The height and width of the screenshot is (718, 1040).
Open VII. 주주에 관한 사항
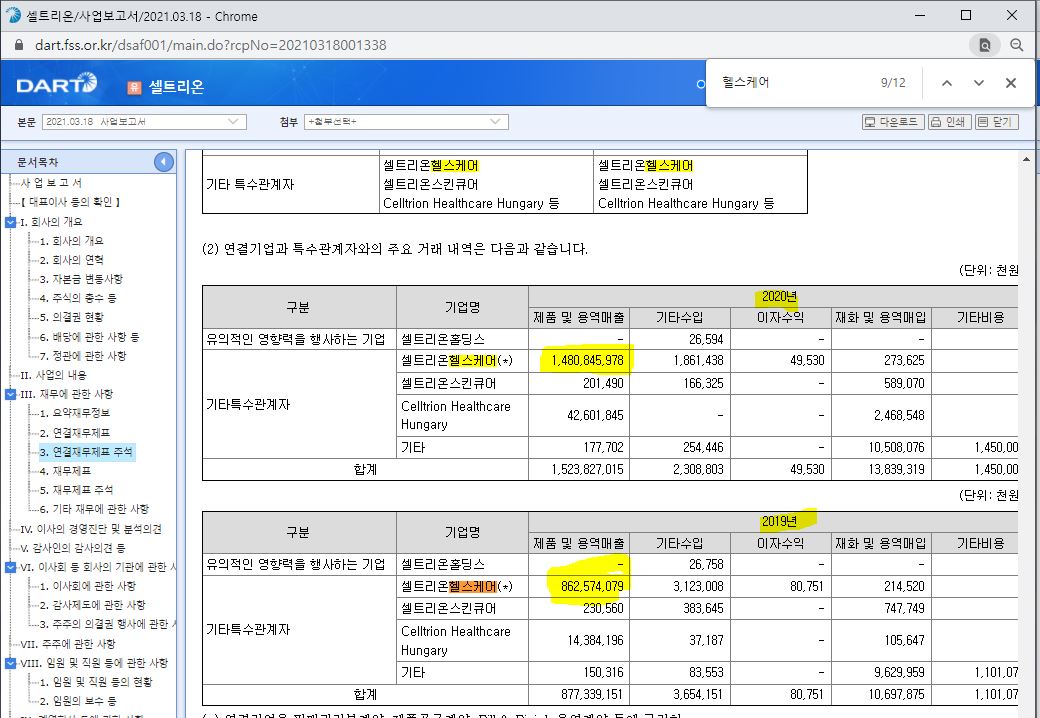(x=68, y=644)
